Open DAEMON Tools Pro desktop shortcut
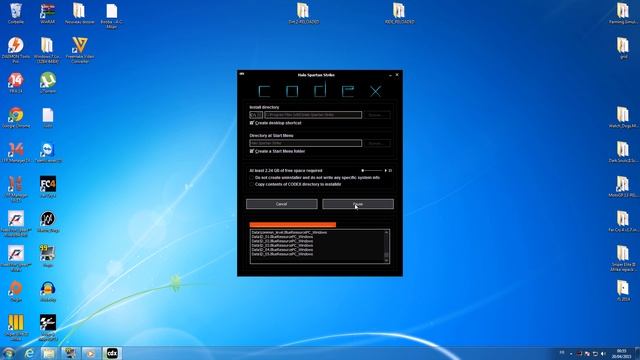 click(x=16, y=50)
